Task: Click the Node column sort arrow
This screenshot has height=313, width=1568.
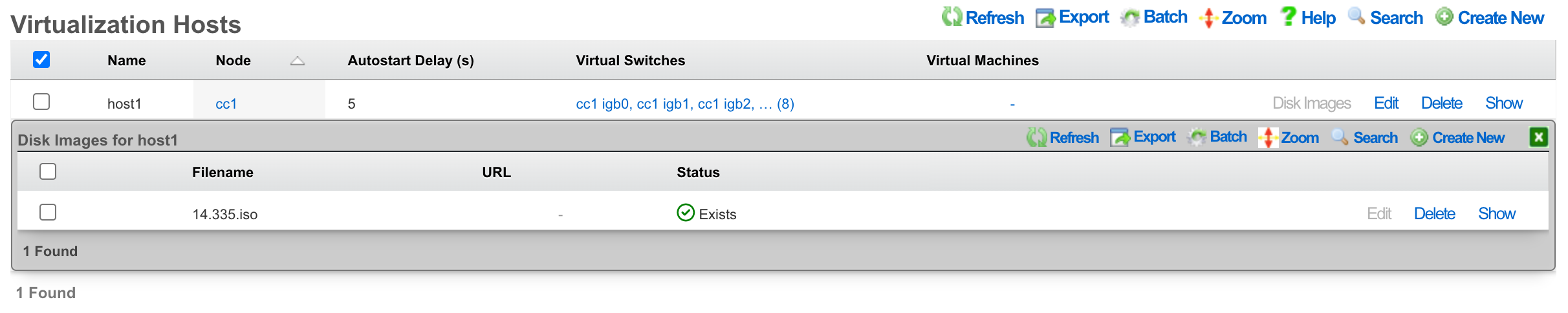Action: click(297, 61)
